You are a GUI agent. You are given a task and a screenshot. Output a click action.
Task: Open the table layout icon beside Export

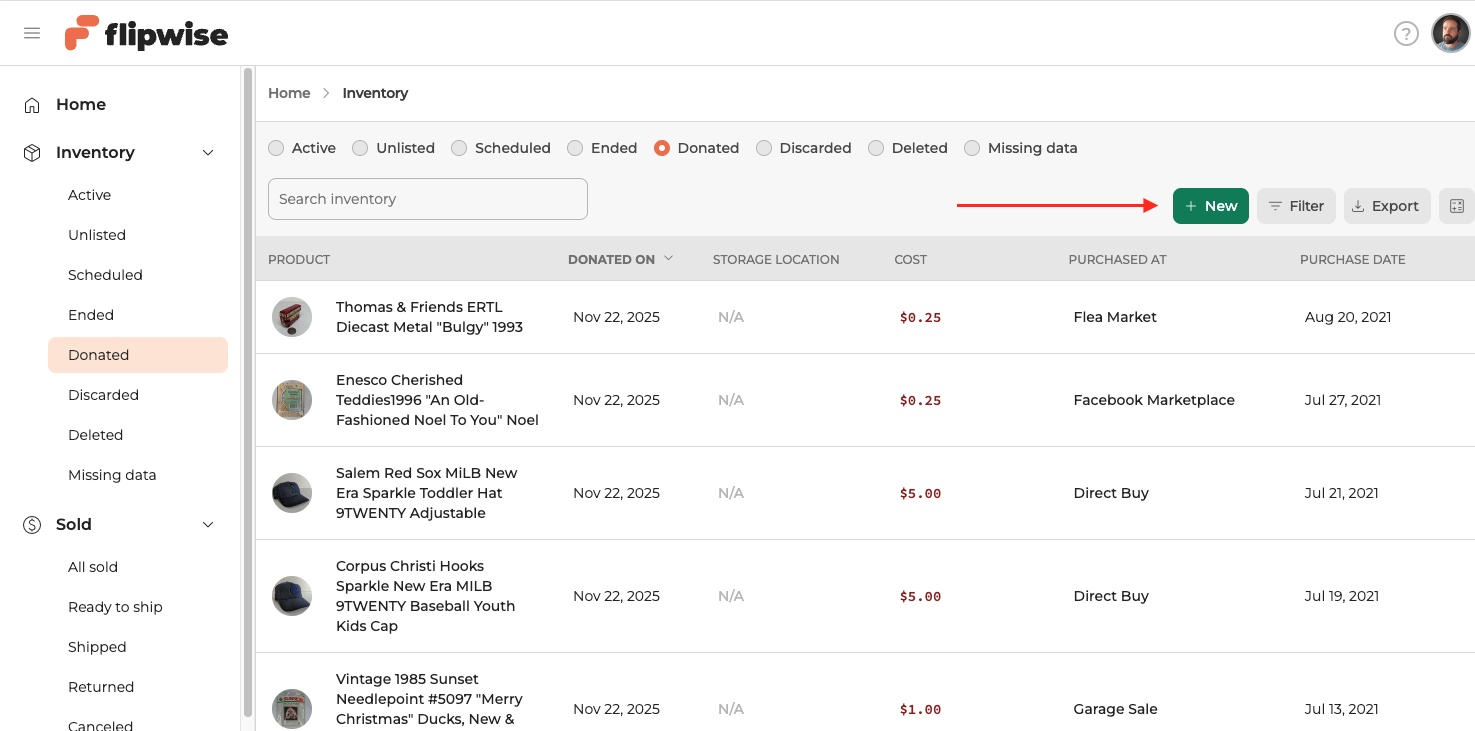(x=1456, y=206)
